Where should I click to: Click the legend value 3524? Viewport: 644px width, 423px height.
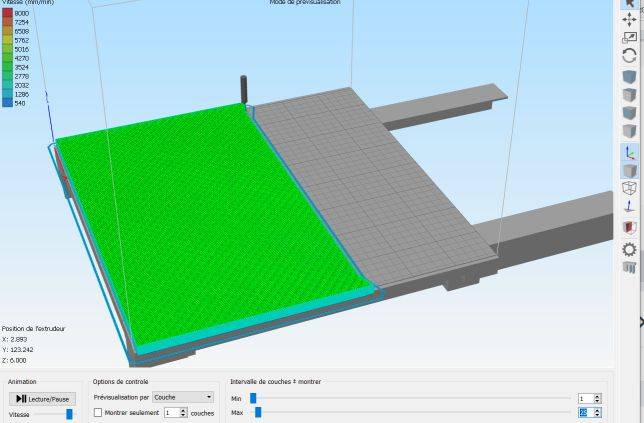pos(22,67)
